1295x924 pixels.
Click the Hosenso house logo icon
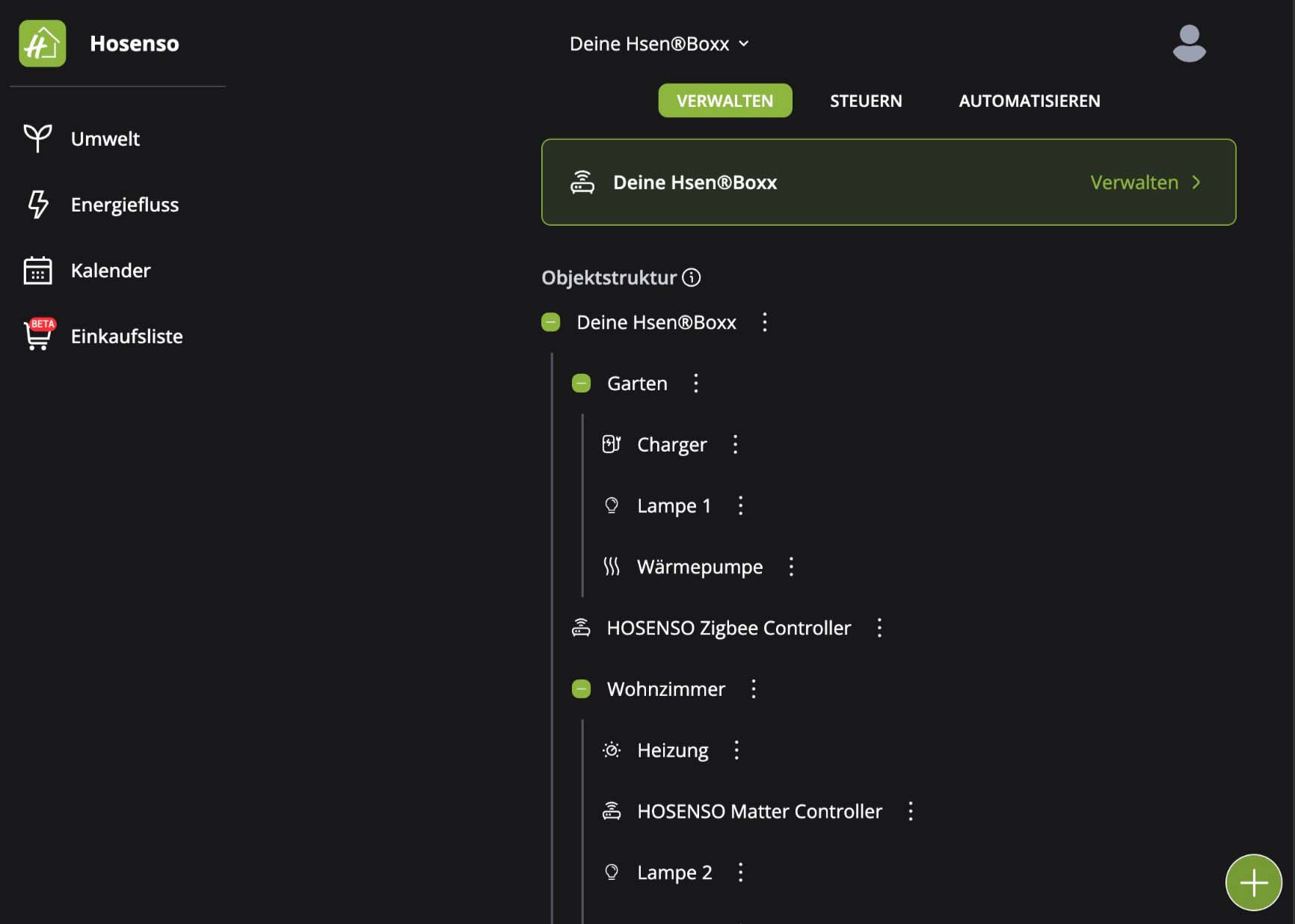[42, 43]
